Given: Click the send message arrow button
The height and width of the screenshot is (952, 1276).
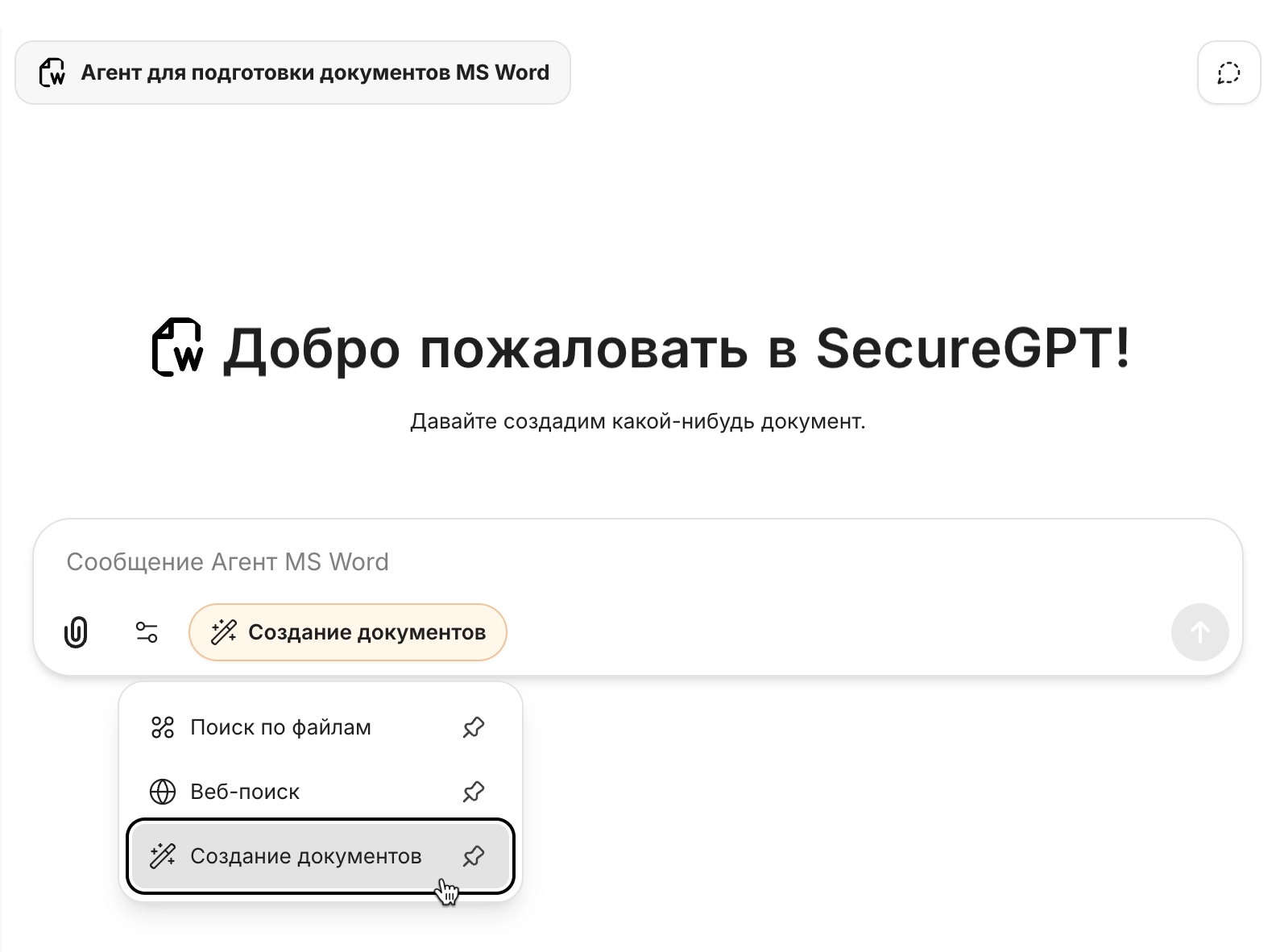Looking at the screenshot, I should point(1199,632).
